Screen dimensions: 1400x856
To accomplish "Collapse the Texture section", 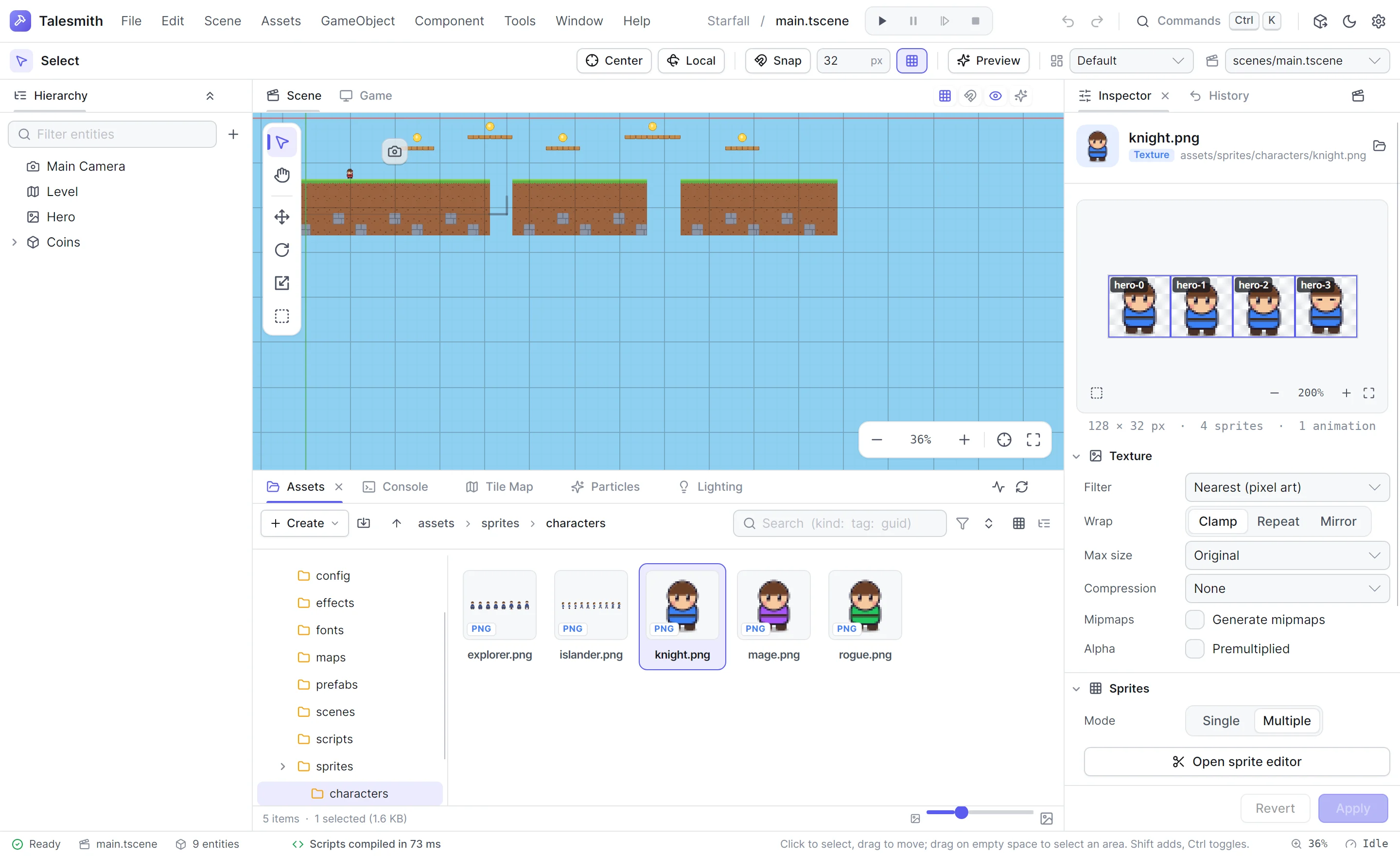I will [x=1076, y=456].
